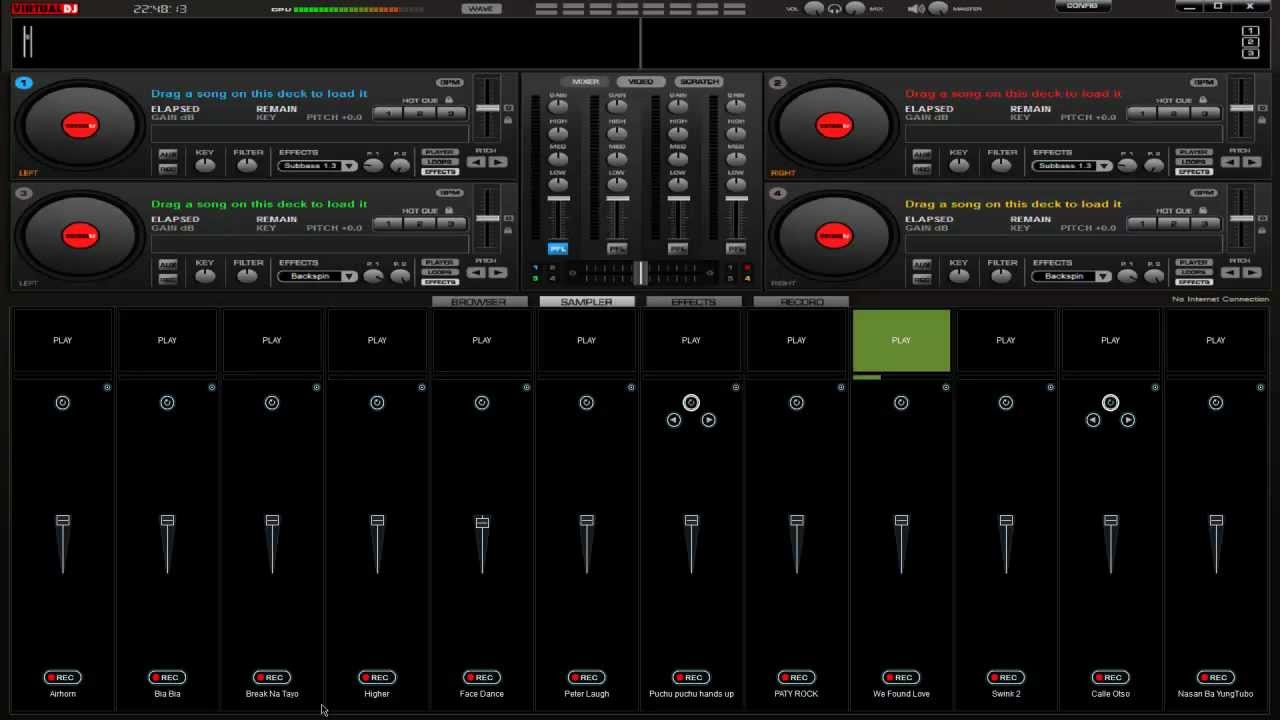Click REC button under Peter Laugh

click(586, 677)
